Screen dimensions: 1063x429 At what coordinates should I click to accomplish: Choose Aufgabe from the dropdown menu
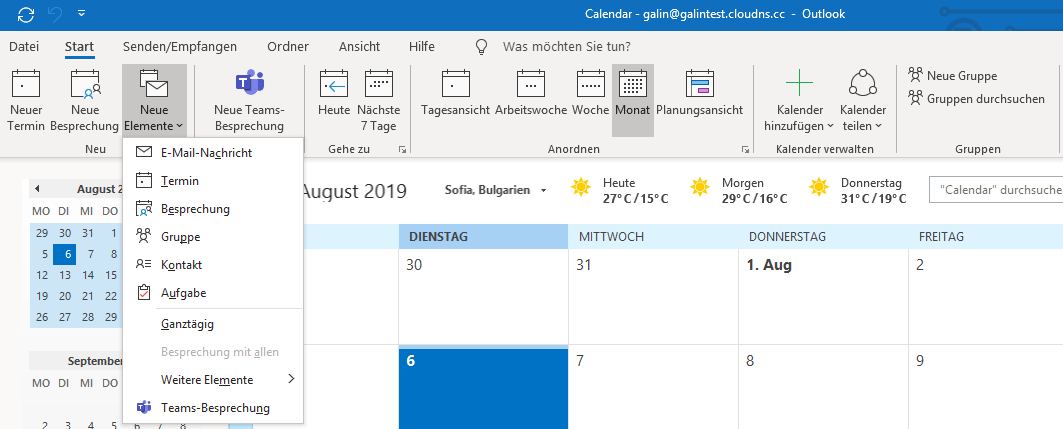[213, 293]
